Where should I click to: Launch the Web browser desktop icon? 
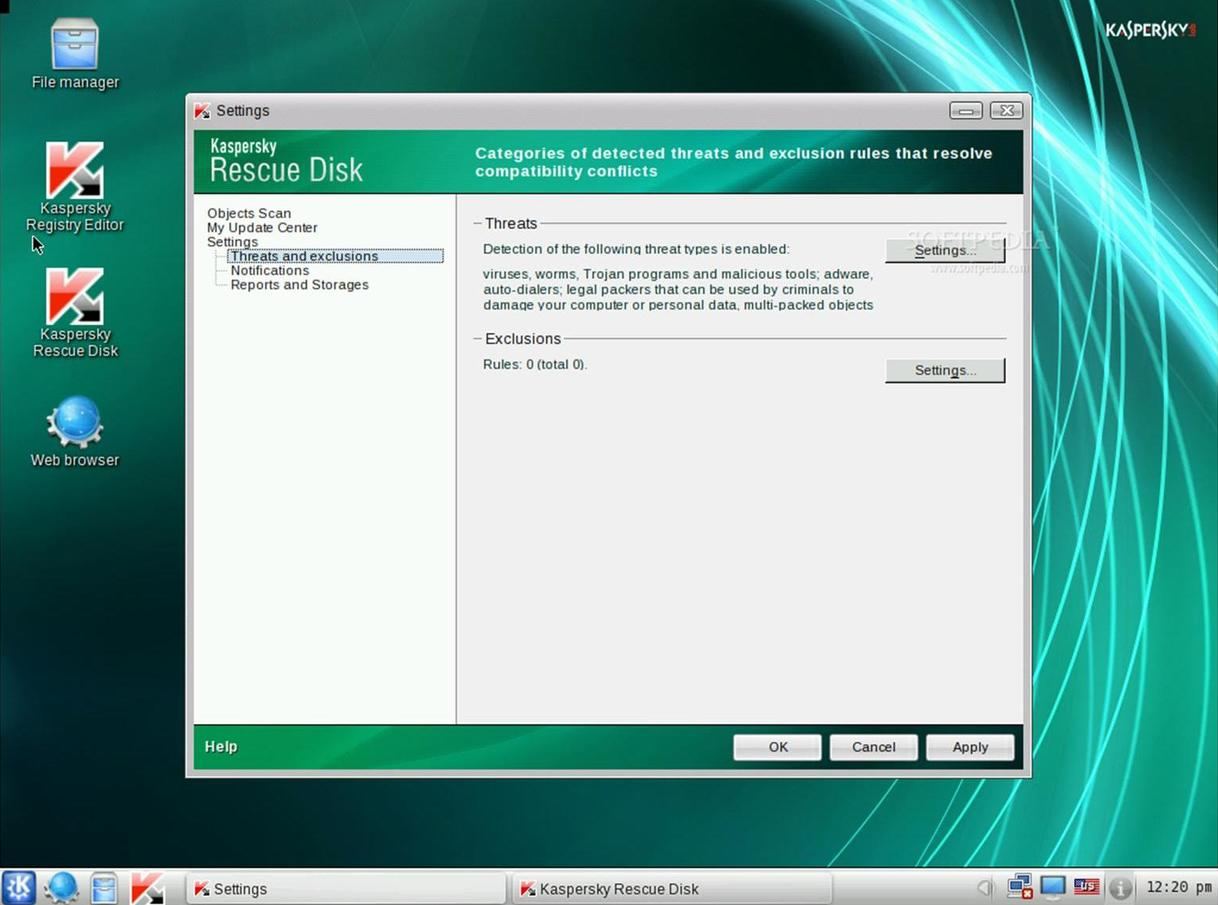pos(75,432)
